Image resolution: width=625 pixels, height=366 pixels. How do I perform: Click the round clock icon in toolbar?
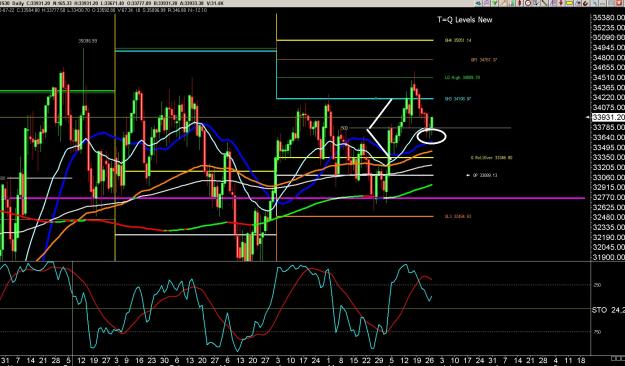click(x=528, y=3)
